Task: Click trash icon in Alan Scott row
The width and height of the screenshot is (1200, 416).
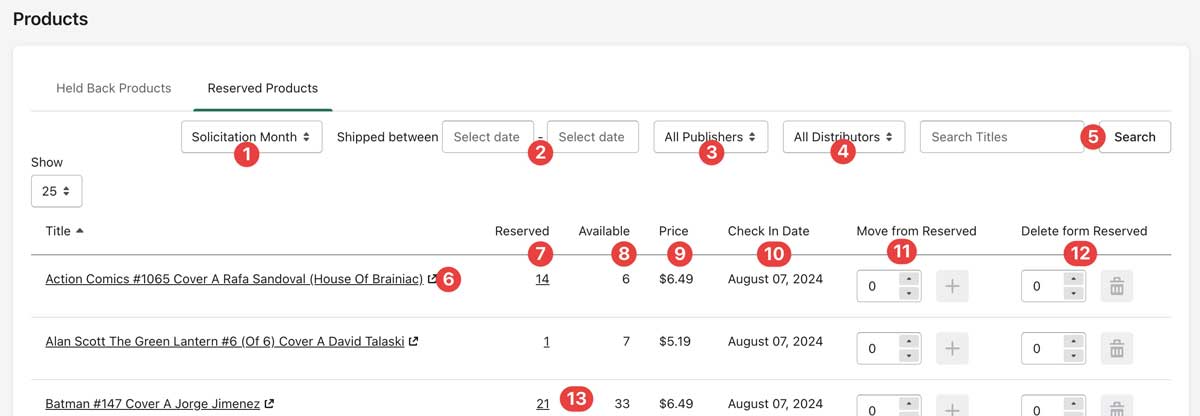Action: [x=1117, y=349]
